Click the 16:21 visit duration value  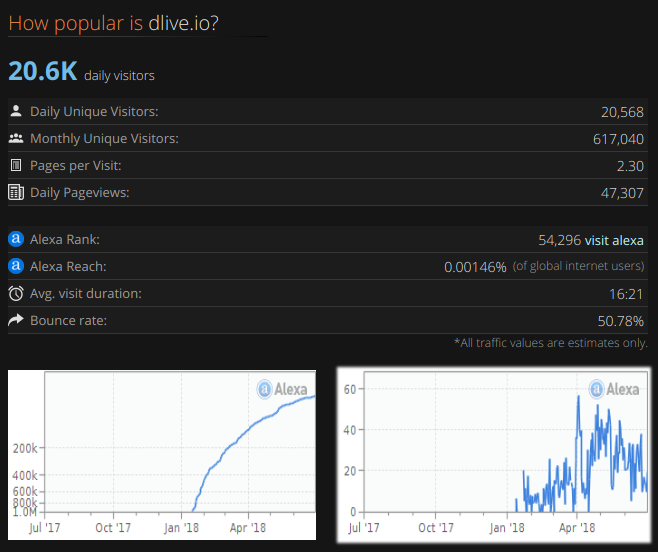coord(626,294)
